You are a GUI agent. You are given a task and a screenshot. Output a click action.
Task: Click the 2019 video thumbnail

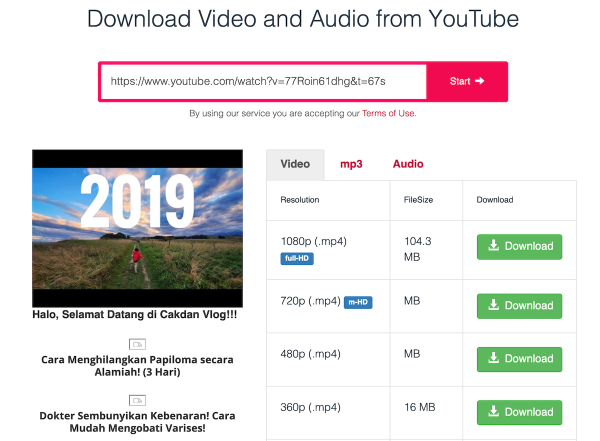137,228
